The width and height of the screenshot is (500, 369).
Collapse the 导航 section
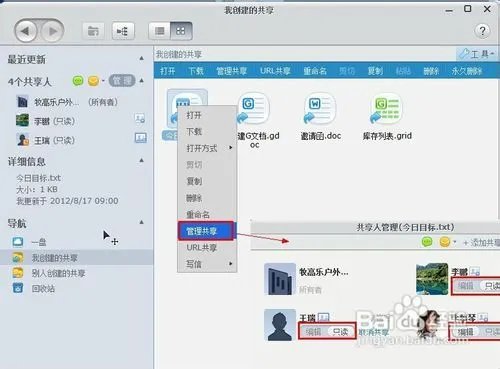[x=141, y=222]
